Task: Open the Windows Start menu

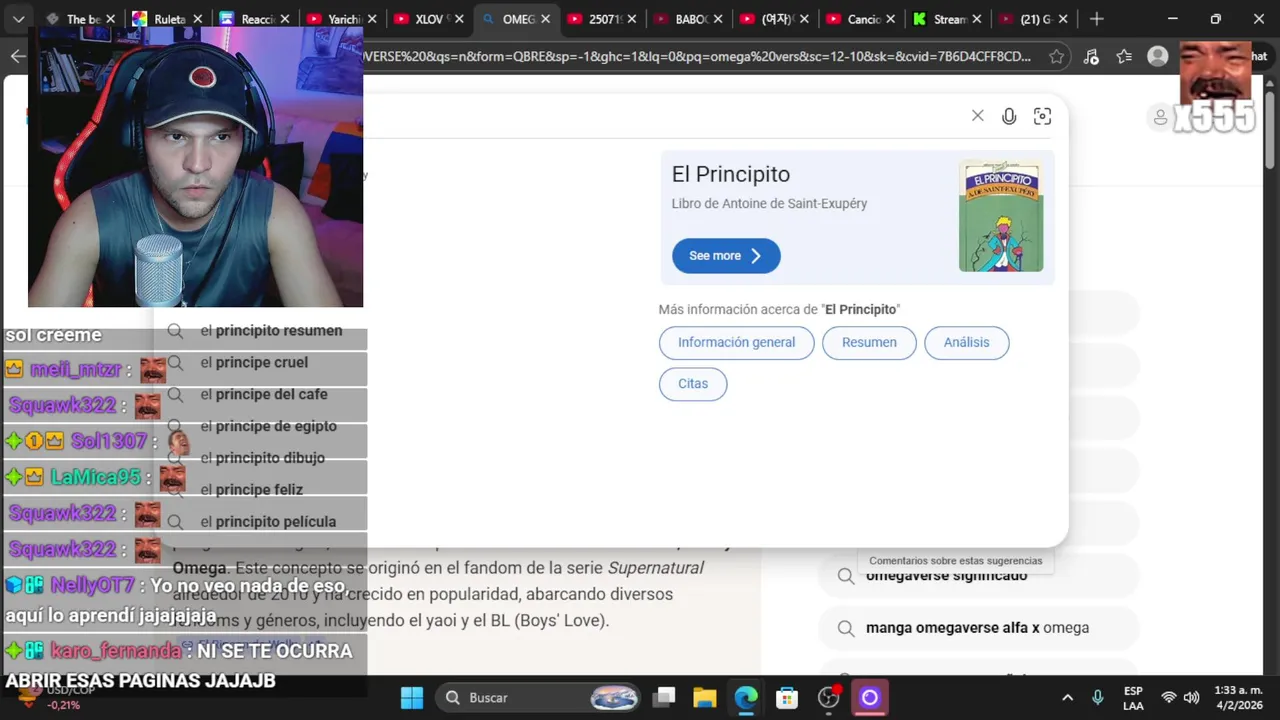Action: coord(412,697)
